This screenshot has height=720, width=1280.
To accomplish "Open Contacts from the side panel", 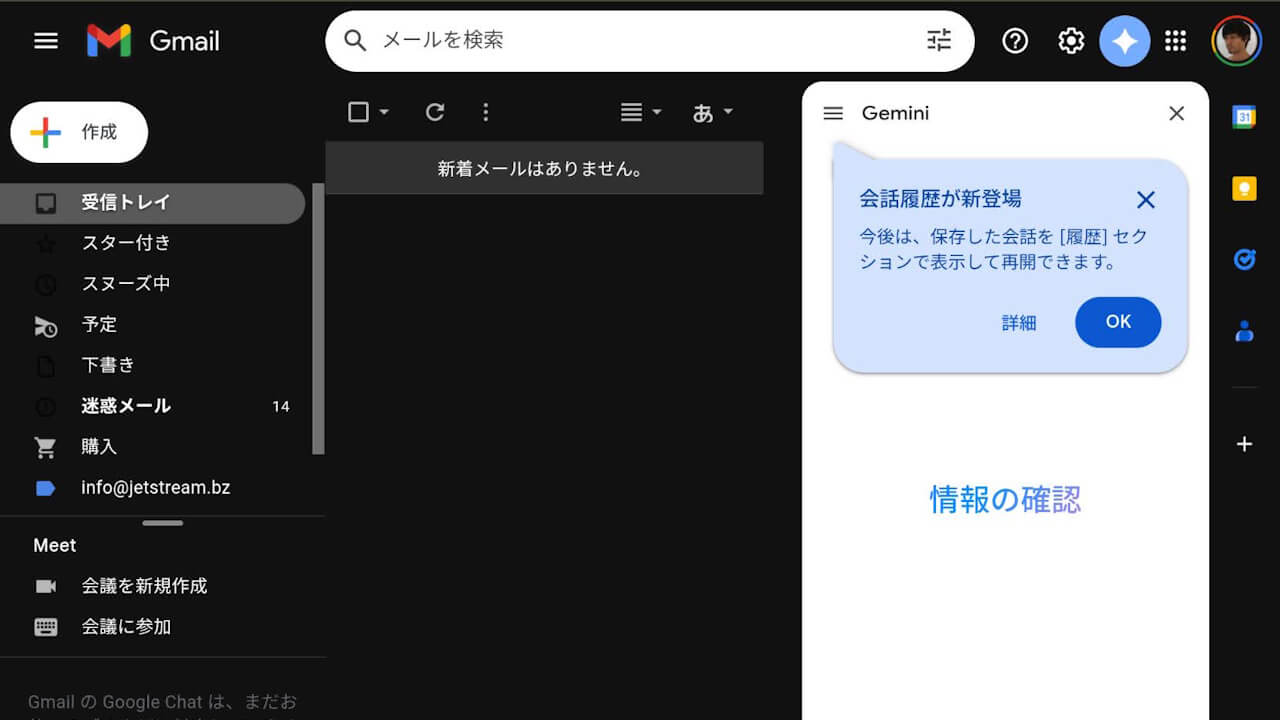I will pos(1244,329).
